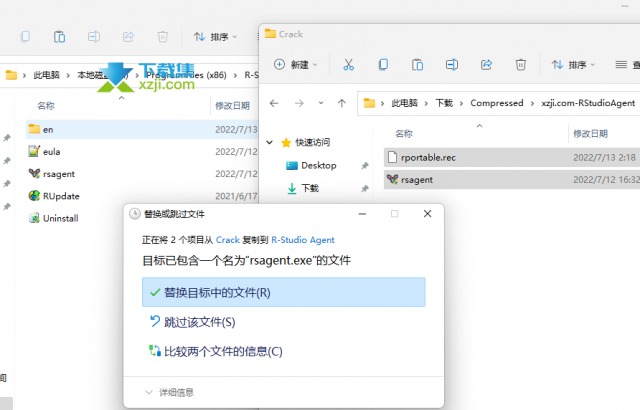
Task: Sort by 名称 column in Crack window
Action: (x=404, y=133)
